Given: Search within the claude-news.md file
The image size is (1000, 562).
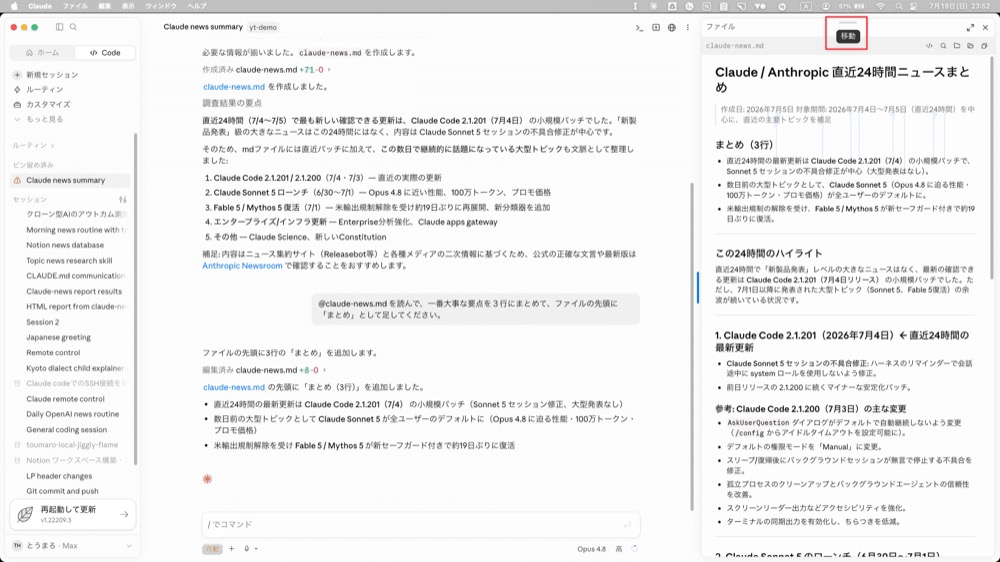Looking at the screenshot, I should pos(943,46).
